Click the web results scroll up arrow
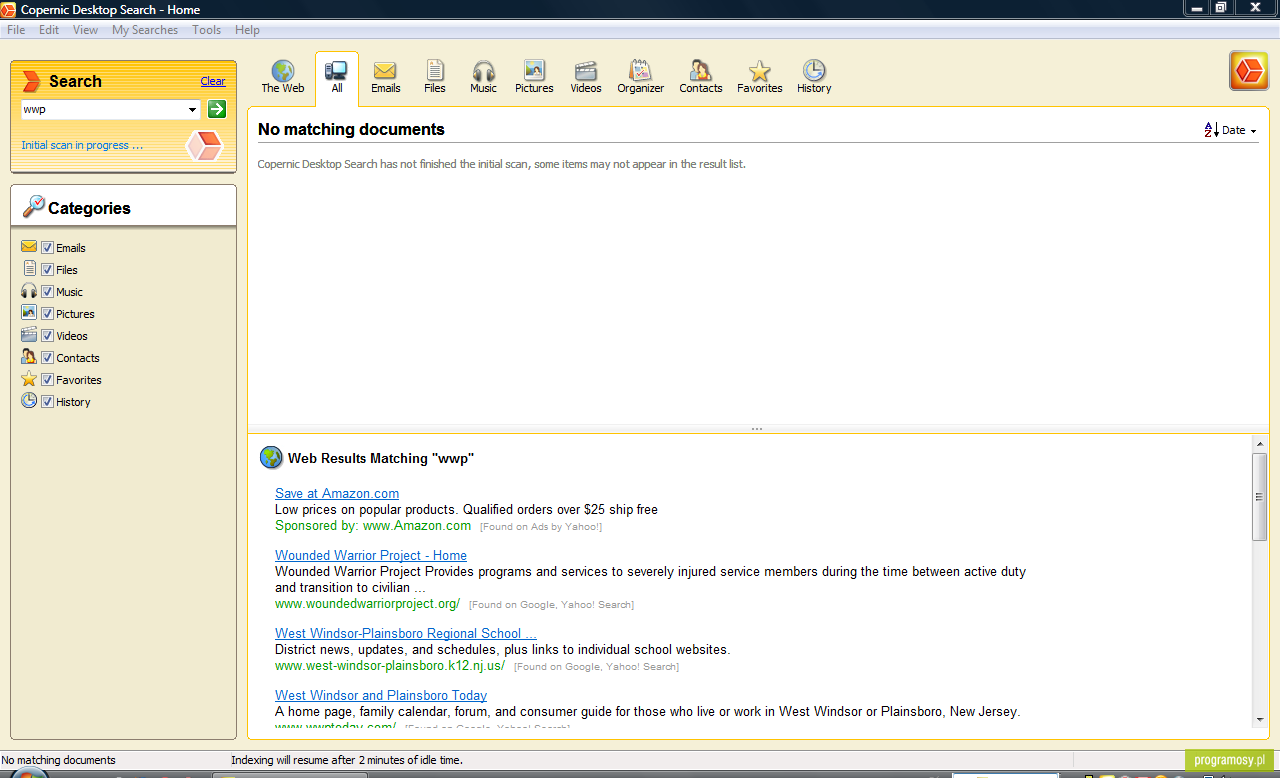 (x=1259, y=443)
